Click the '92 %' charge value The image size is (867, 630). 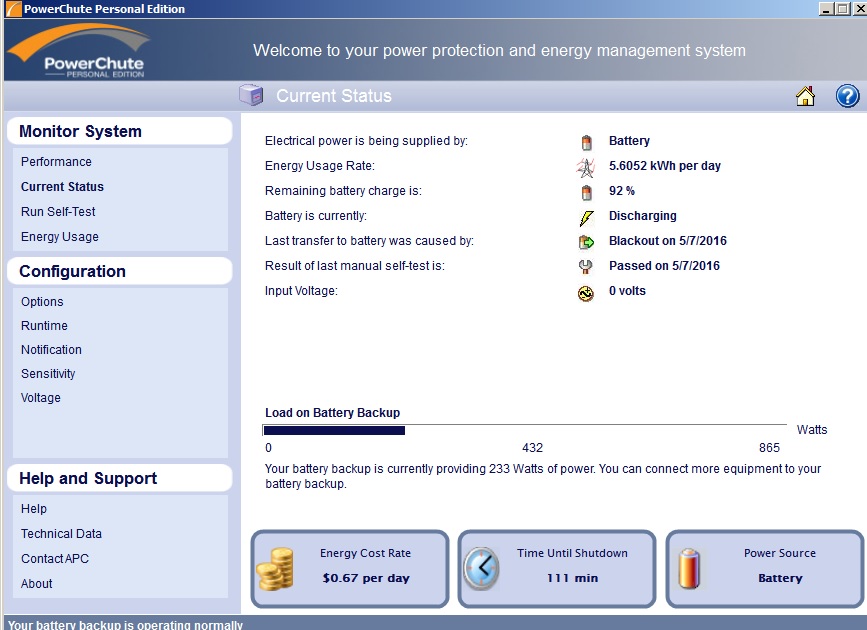(621, 190)
